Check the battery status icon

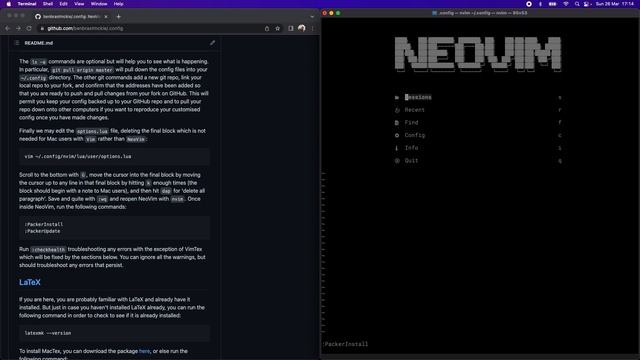[552, 4]
